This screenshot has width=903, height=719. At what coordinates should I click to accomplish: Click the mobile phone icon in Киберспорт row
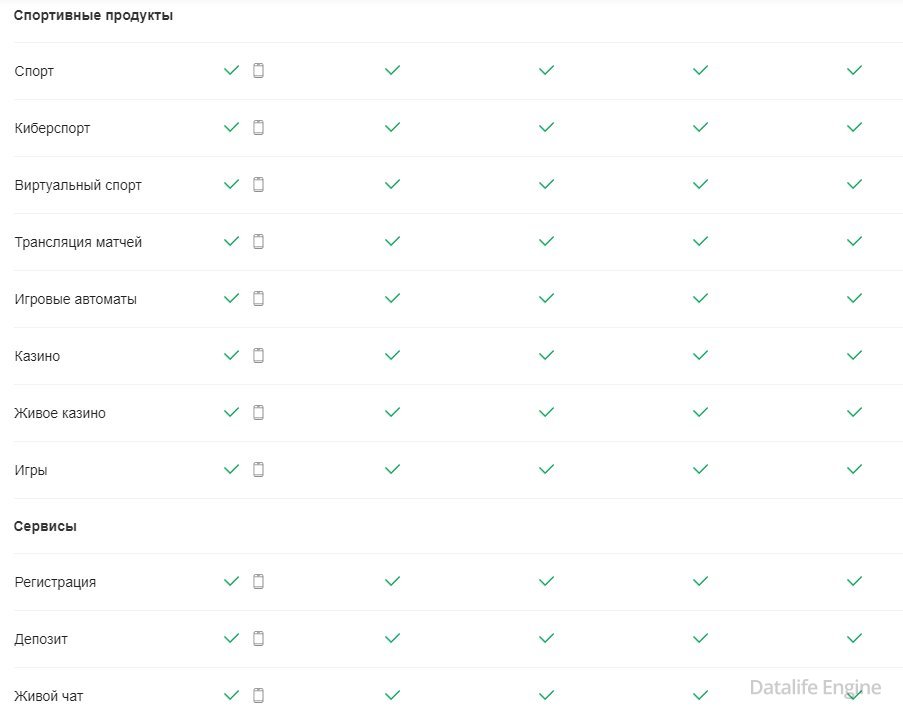[258, 128]
